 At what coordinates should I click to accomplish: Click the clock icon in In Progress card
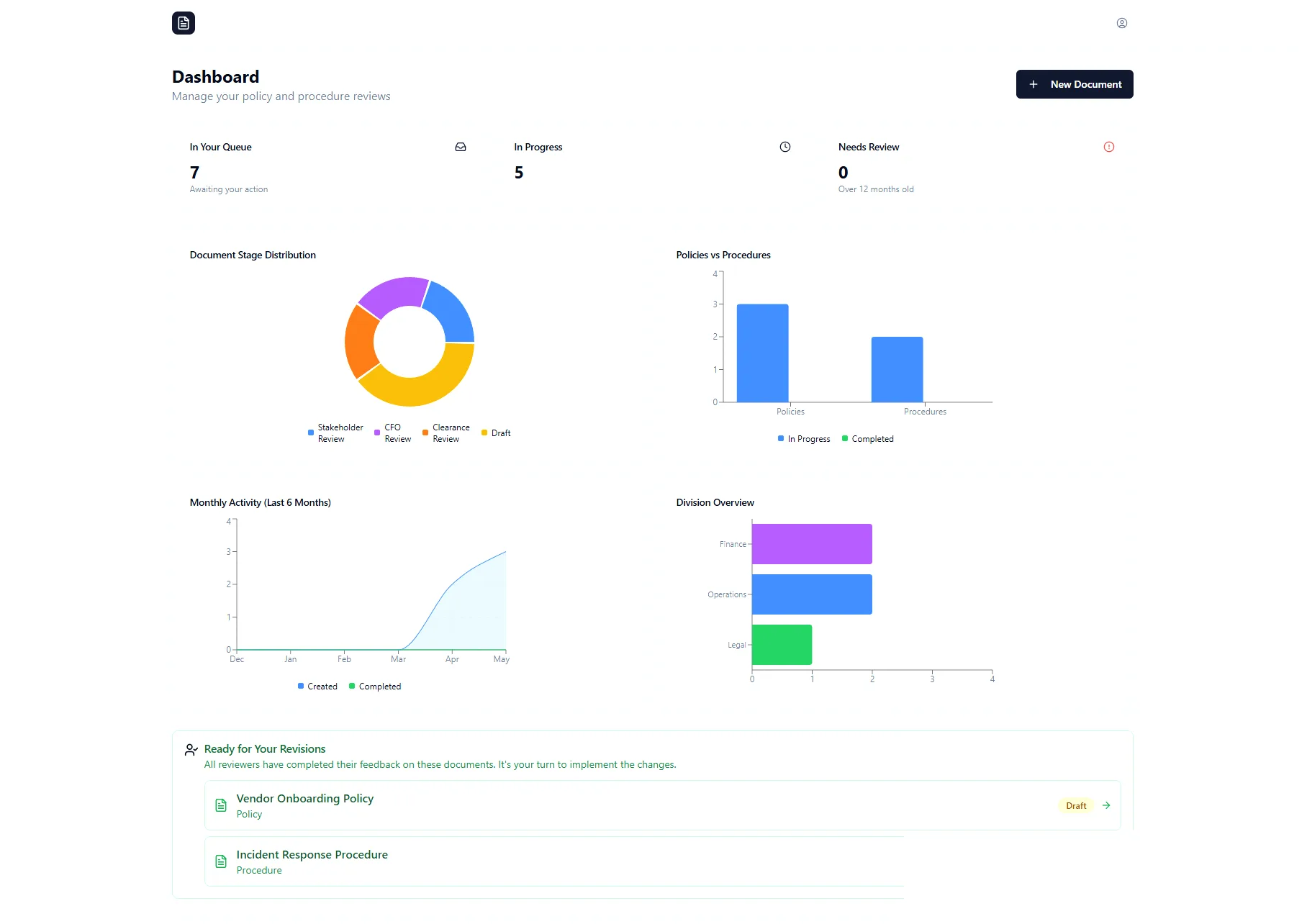(x=784, y=147)
